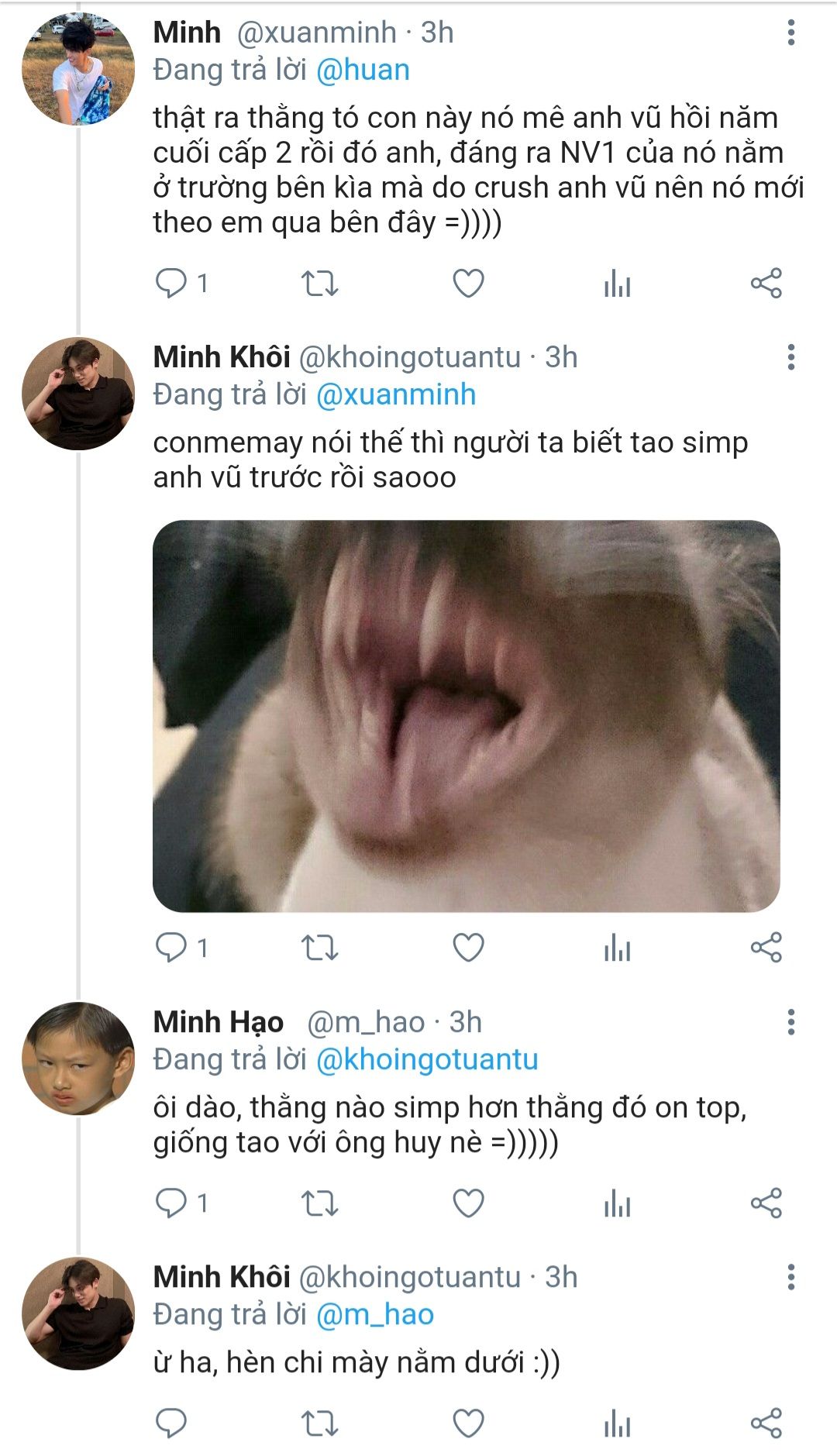Open Minh Hạo's profile avatar
The height and width of the screenshot is (1456, 837).
pos(77,1058)
